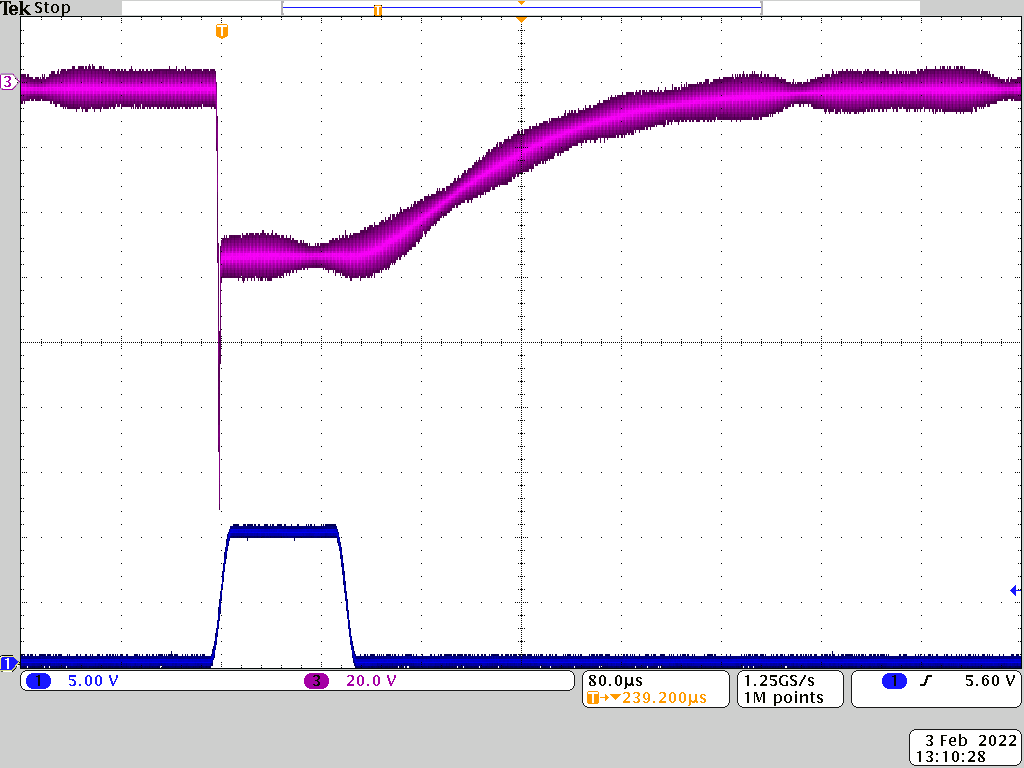Click the 80.0µs timebase readout
Image resolution: width=1024 pixels, height=768 pixels.
615,680
